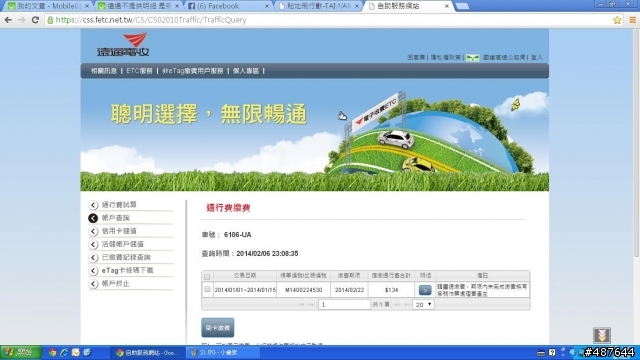Viewport: 640px width, 360px height.
Task: Click the 遠通電收 logo
Action: pos(123,45)
